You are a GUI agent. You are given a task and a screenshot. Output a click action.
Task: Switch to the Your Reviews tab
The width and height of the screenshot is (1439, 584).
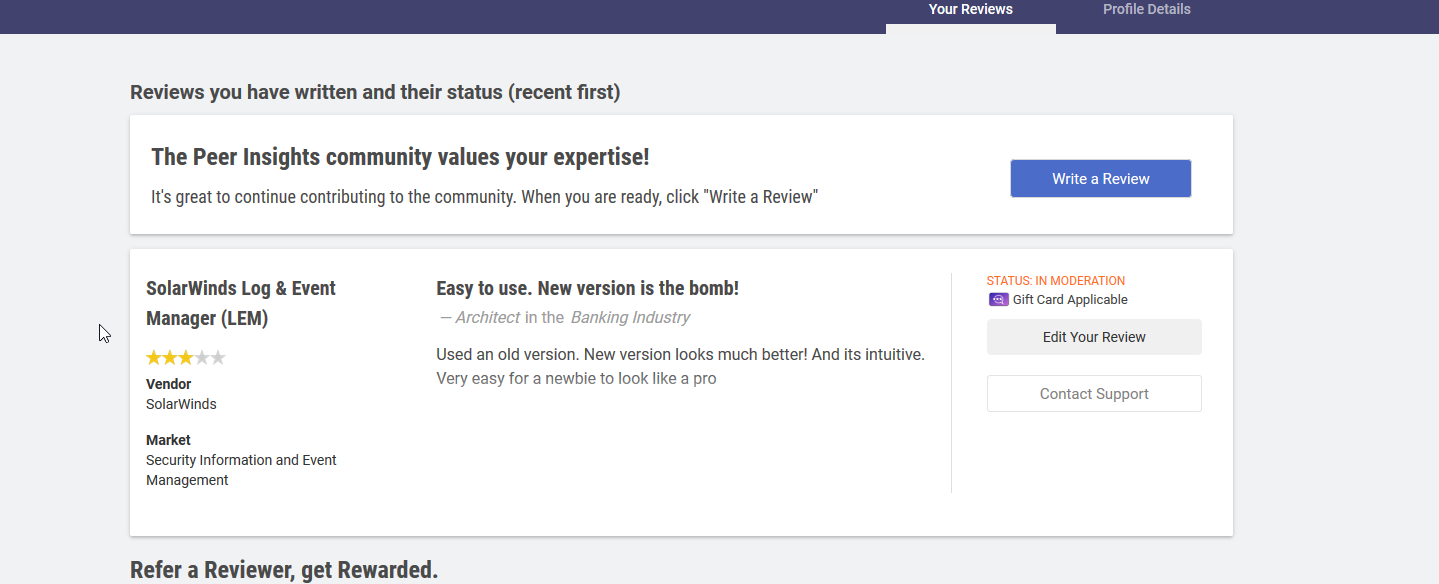click(970, 10)
